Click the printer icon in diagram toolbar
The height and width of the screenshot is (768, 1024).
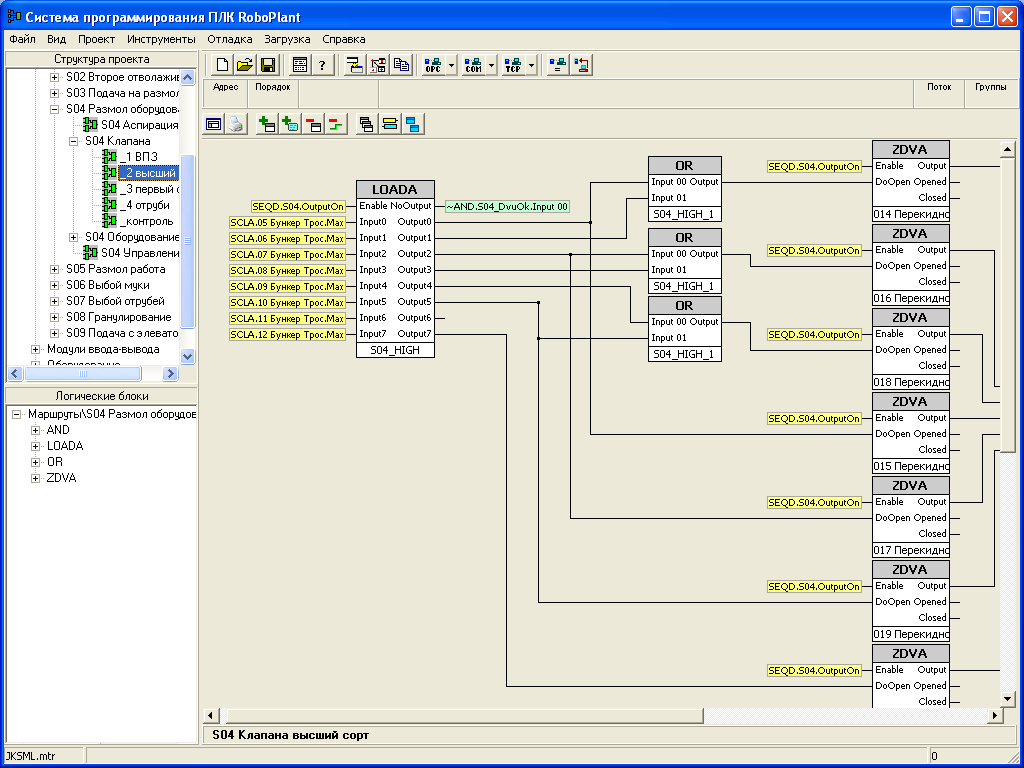pyautogui.click(x=235, y=125)
